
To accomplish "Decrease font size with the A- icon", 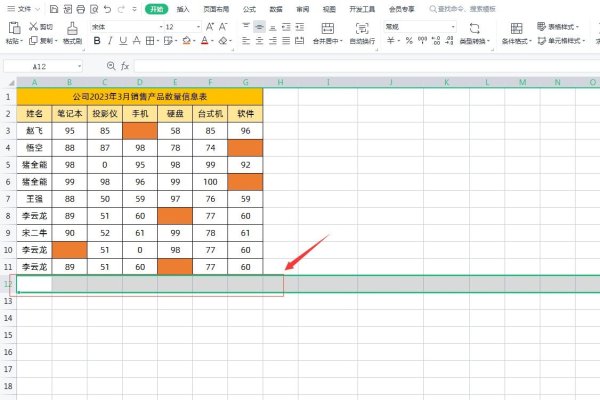I will [x=223, y=26].
